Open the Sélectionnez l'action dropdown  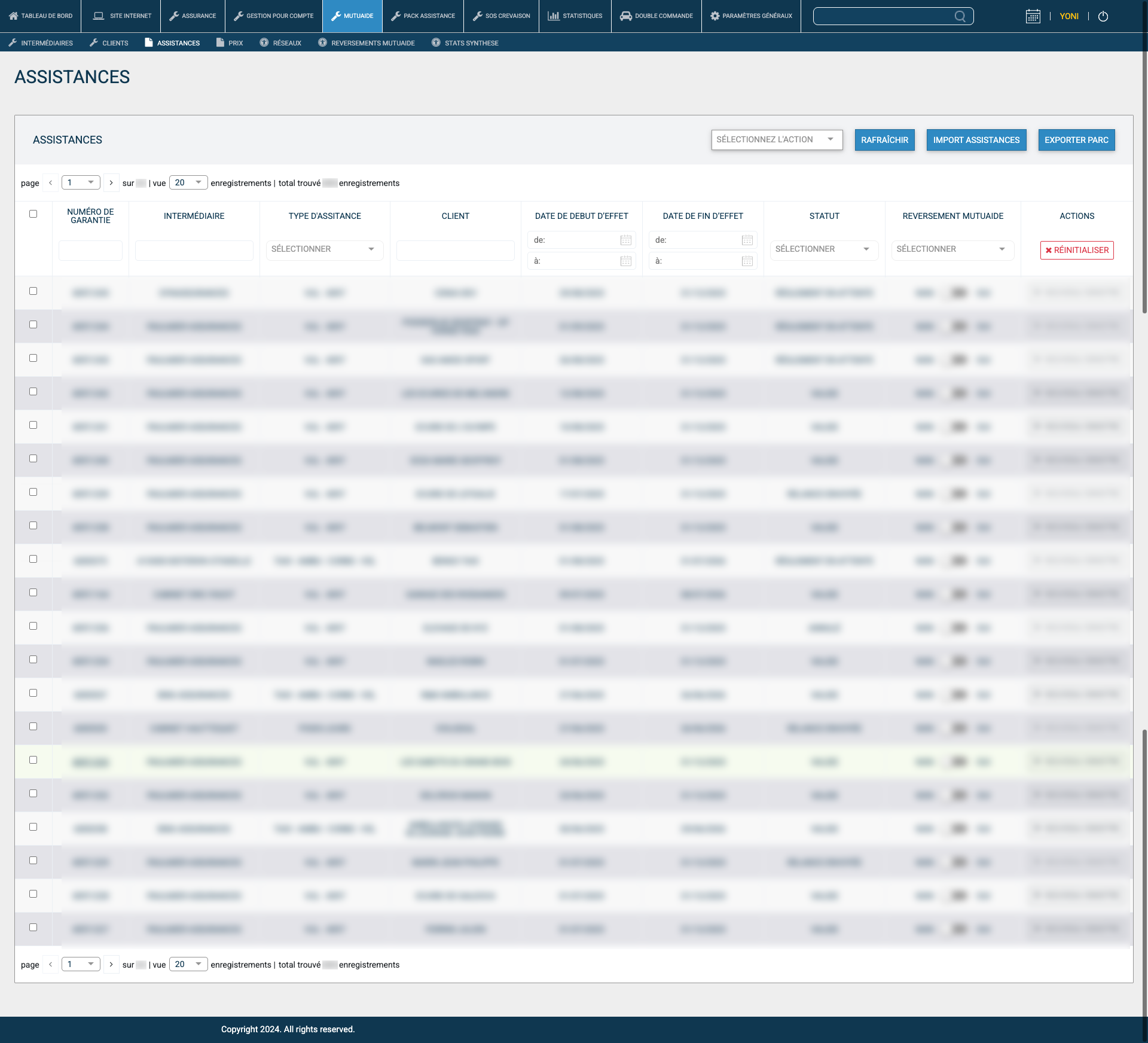[x=776, y=139]
